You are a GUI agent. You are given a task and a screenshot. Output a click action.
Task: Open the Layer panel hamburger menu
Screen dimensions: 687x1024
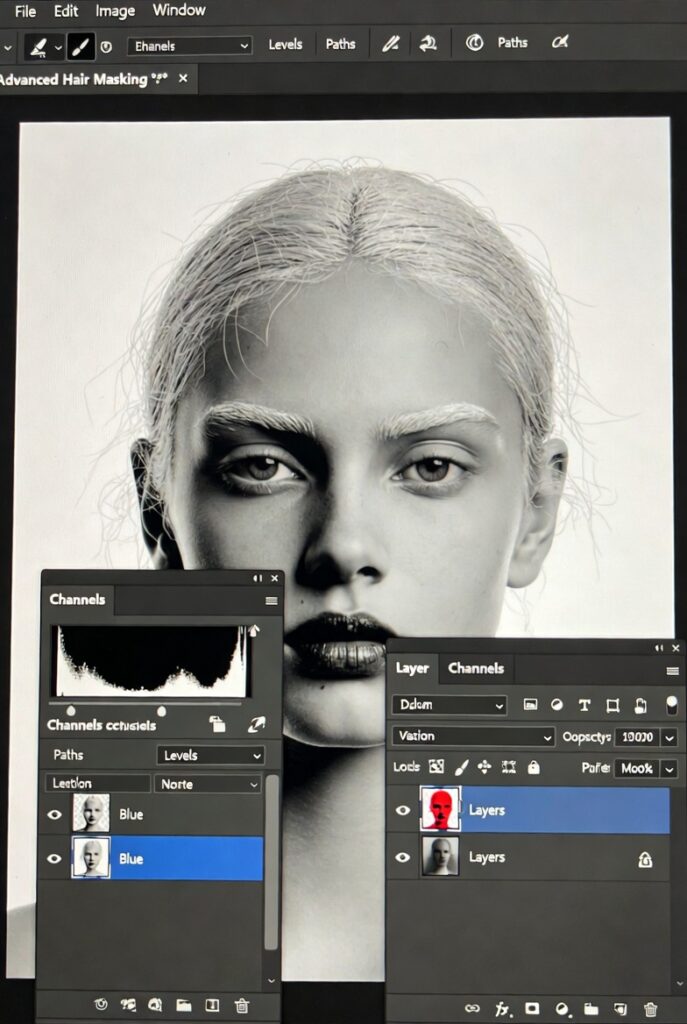(x=672, y=671)
